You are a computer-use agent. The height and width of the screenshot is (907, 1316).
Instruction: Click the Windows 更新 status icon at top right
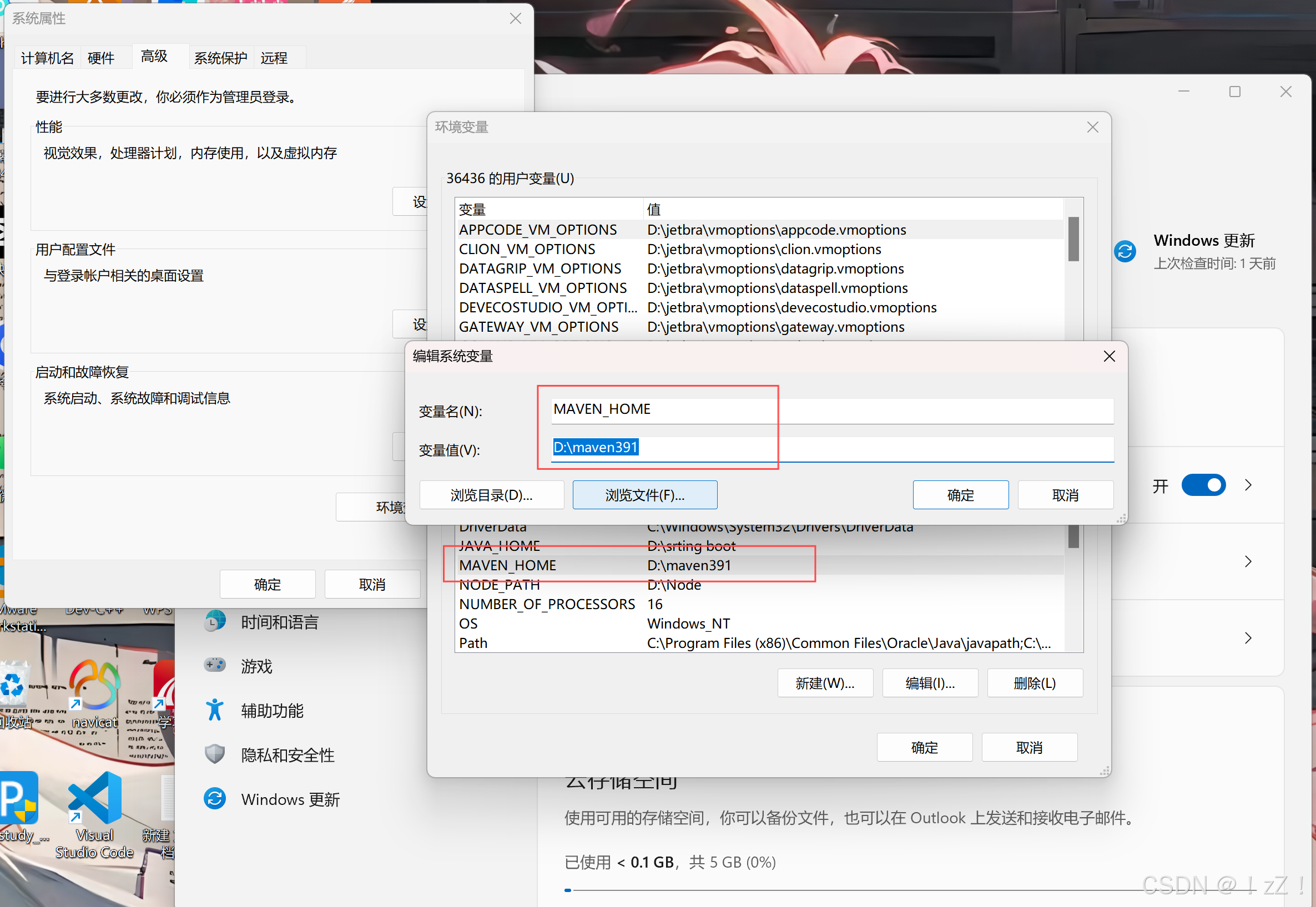(1125, 251)
